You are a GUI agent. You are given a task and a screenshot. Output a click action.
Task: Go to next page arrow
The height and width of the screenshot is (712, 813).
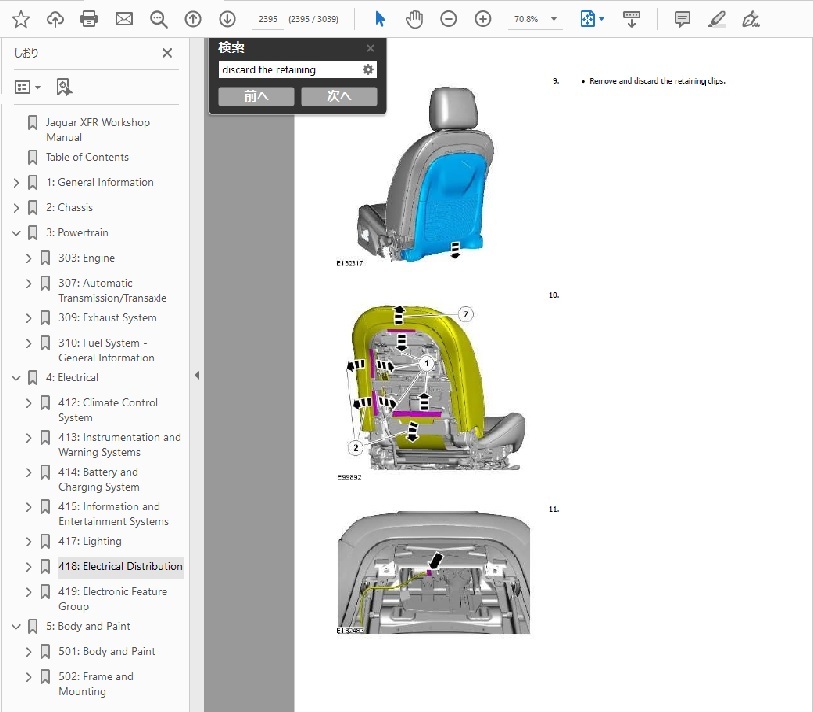[227, 19]
